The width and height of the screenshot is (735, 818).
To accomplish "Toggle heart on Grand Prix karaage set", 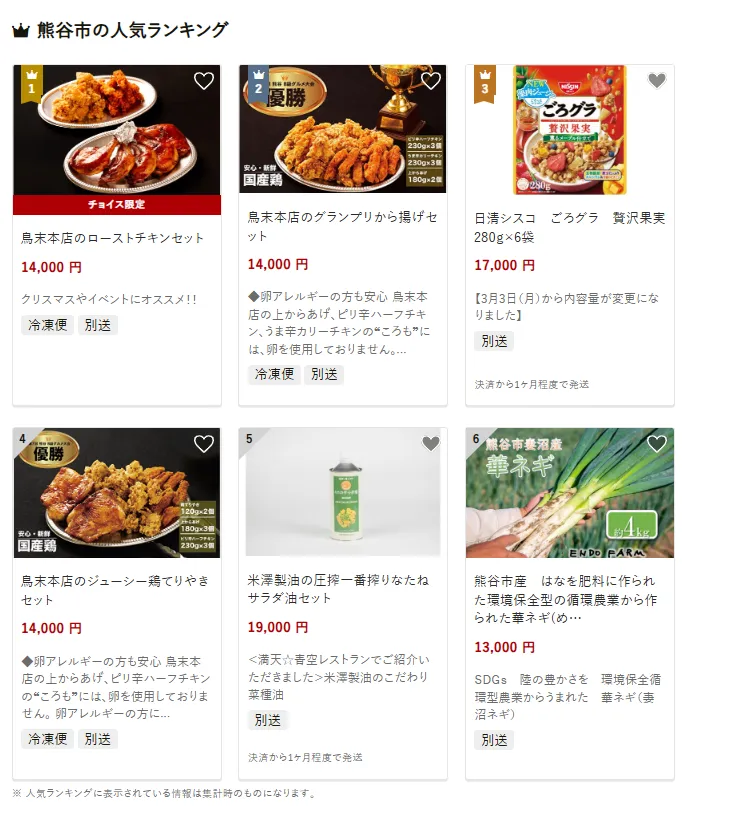I will 430,81.
